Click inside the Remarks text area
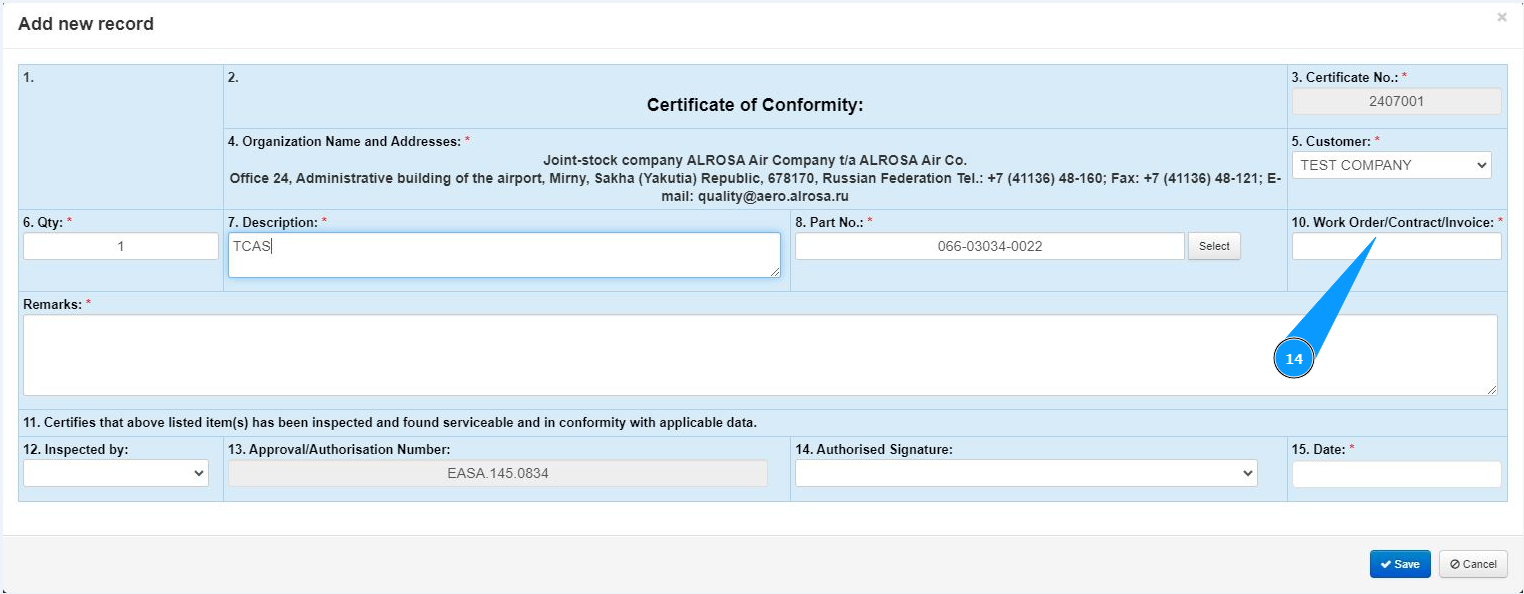The height and width of the screenshot is (594, 1524). 700,355
